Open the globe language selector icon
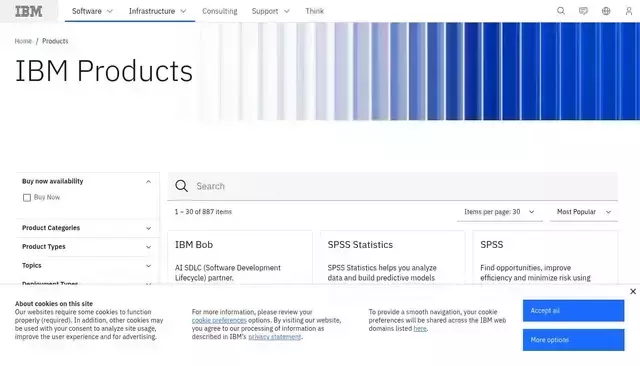 (x=606, y=11)
